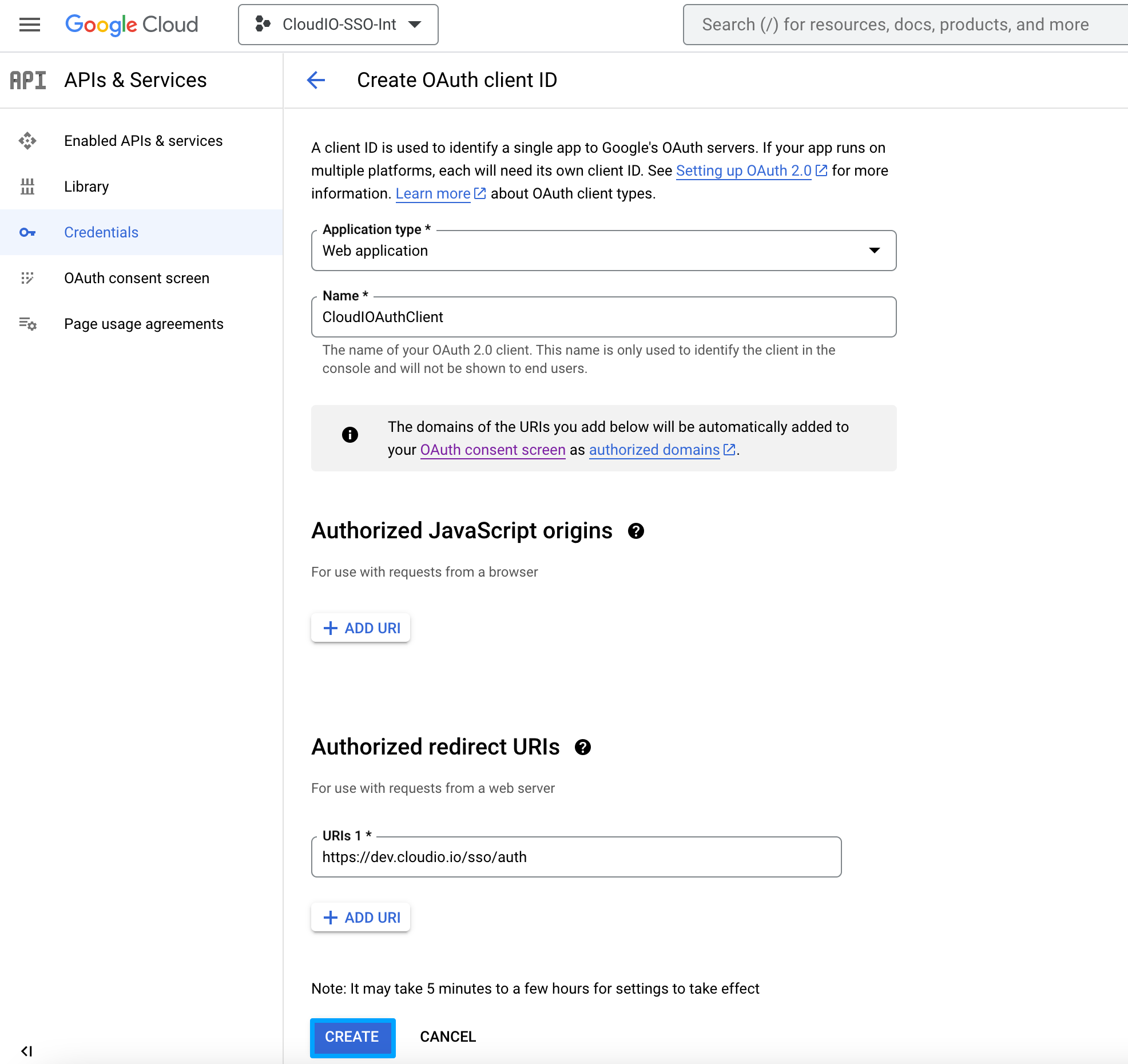Screen dimensions: 1128x1064
Task: Click the Name input field
Action: [603, 317]
